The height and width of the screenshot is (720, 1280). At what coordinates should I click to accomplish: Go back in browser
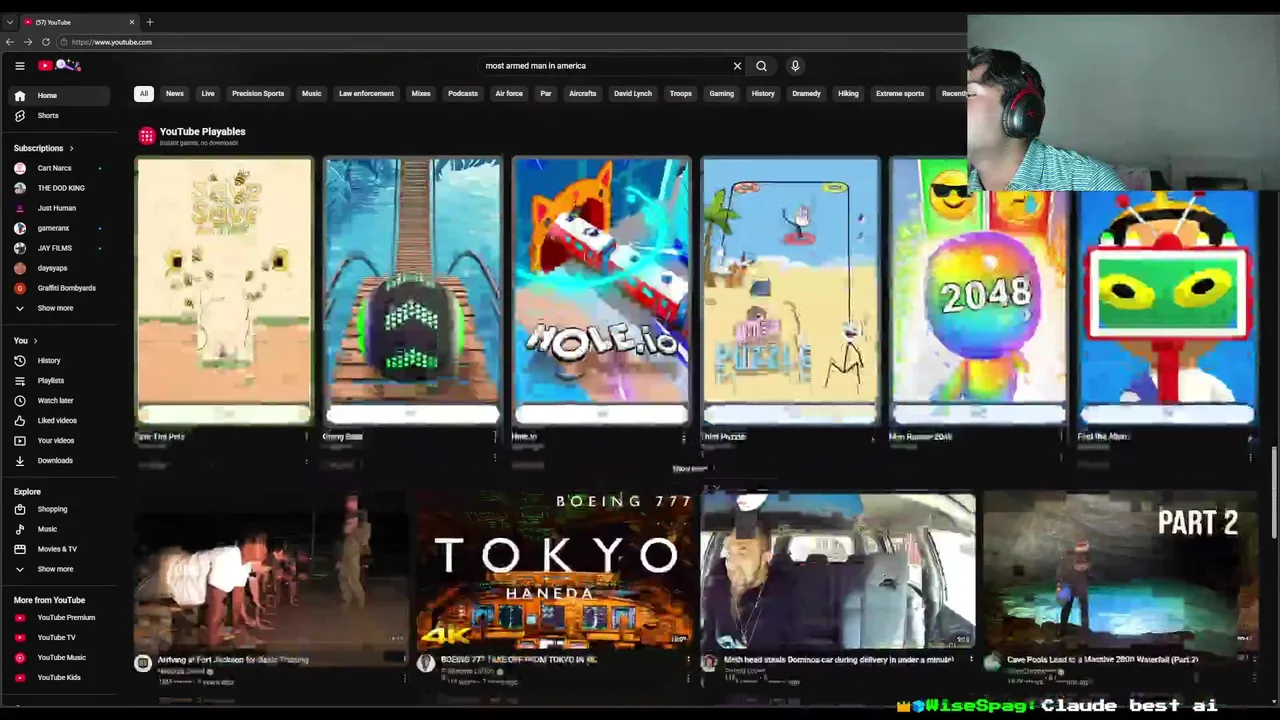(10, 42)
